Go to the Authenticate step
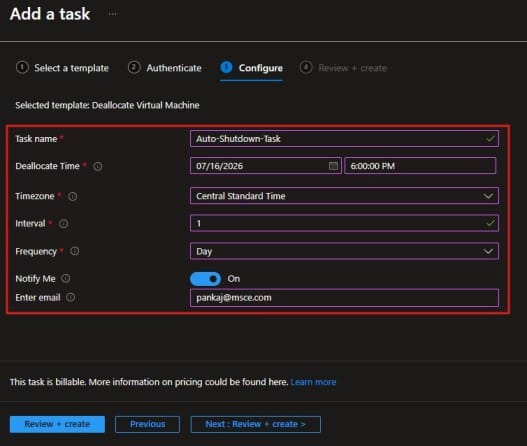The image size is (527, 446). pyautogui.click(x=165, y=68)
